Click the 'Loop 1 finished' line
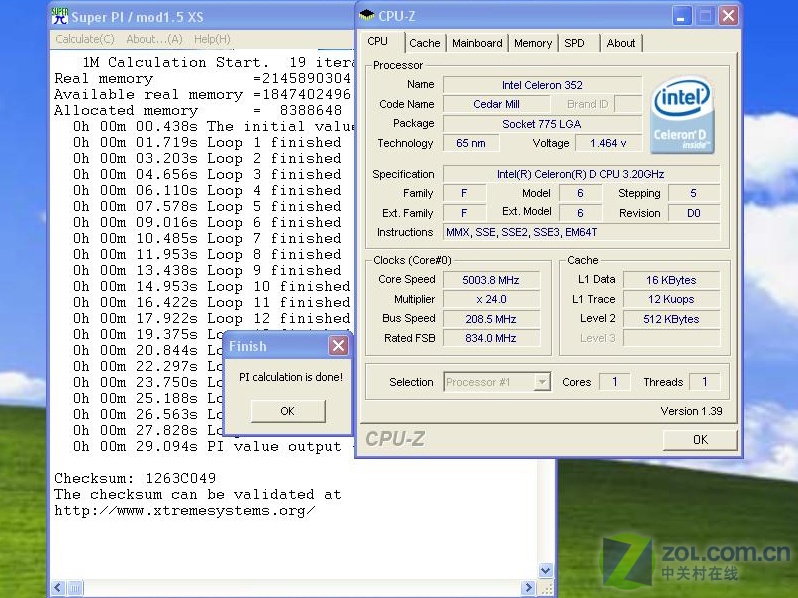This screenshot has height=598, width=798. pos(207,143)
